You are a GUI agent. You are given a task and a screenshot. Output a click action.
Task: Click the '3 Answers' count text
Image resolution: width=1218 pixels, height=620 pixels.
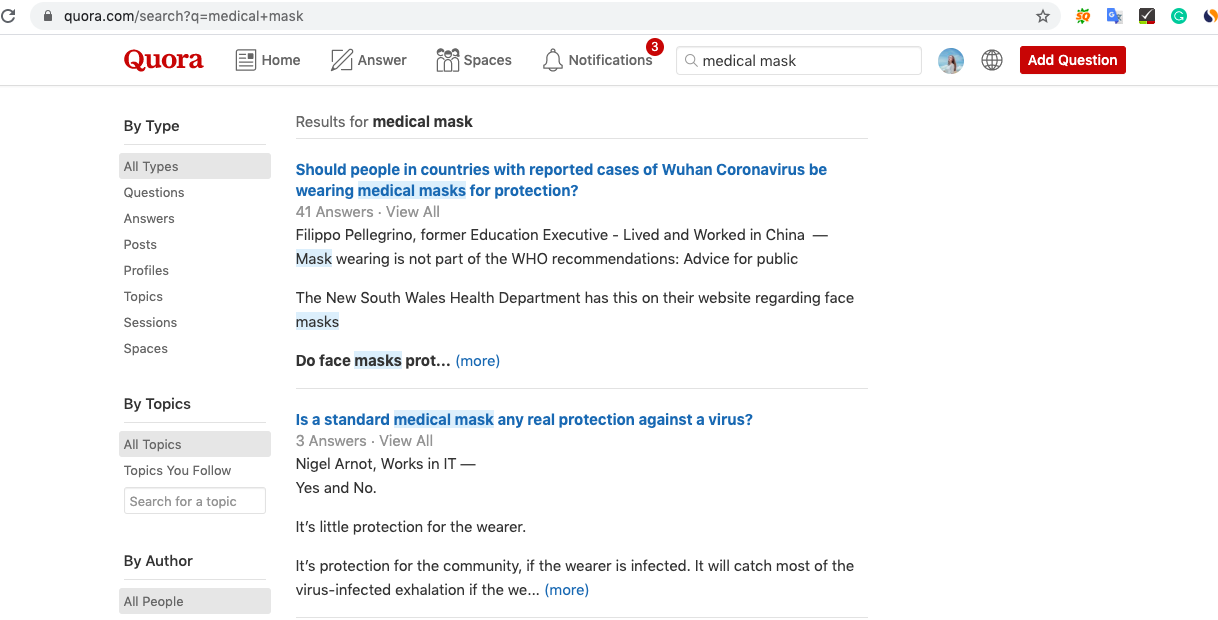[x=331, y=441]
